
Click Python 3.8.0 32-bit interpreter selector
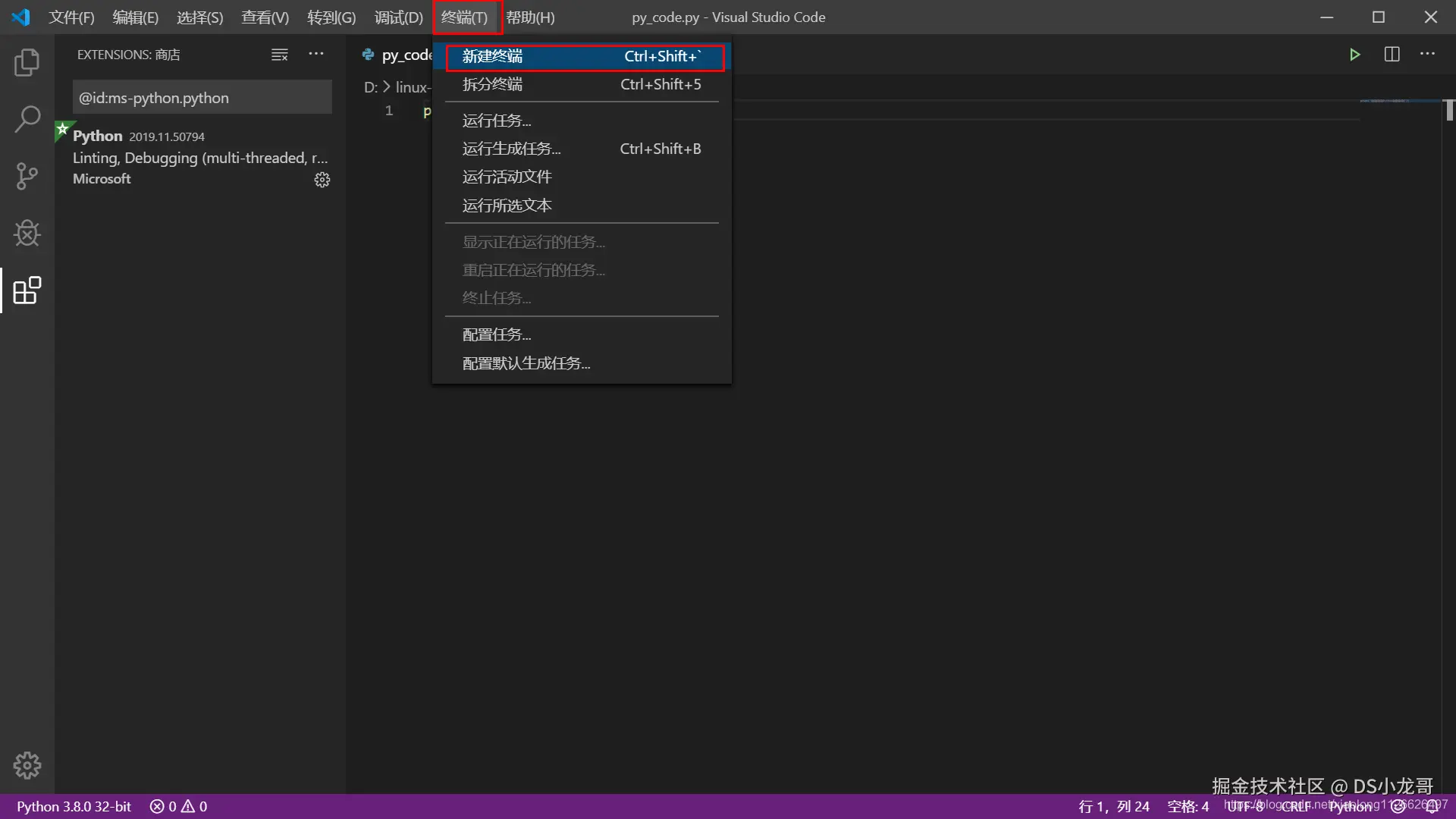point(74,806)
